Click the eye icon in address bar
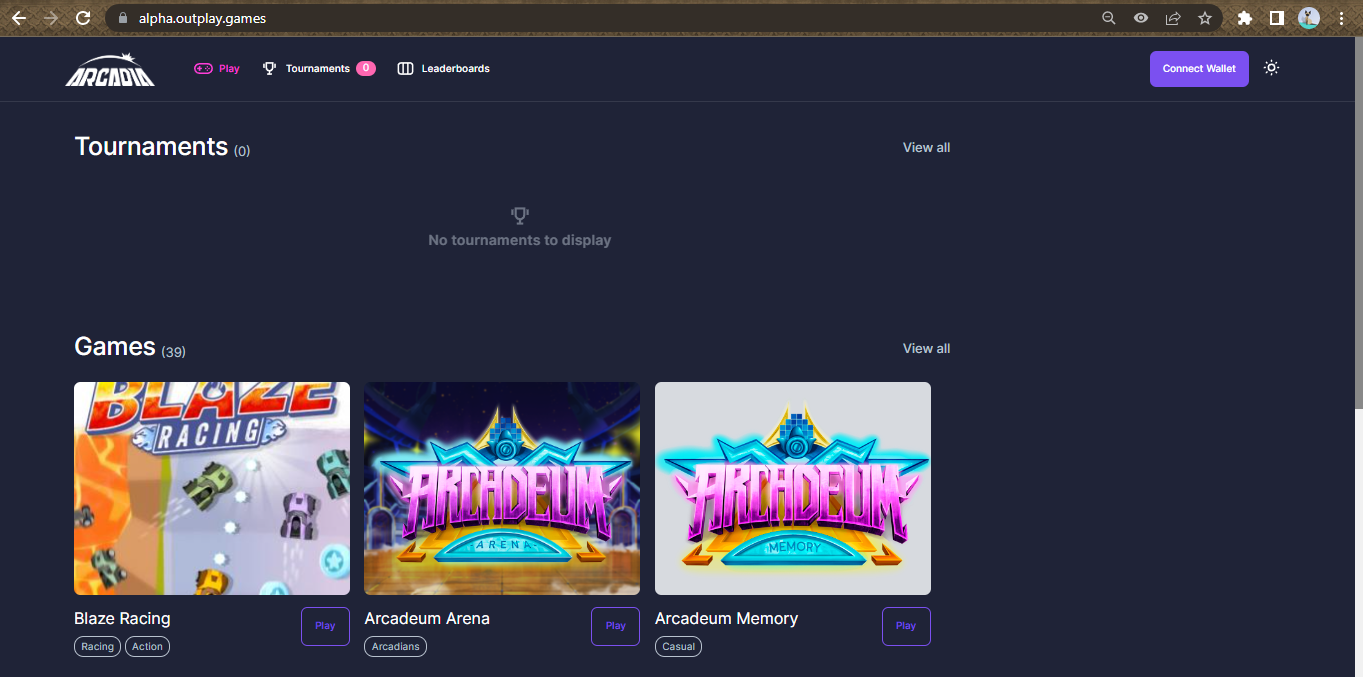 (x=1140, y=18)
